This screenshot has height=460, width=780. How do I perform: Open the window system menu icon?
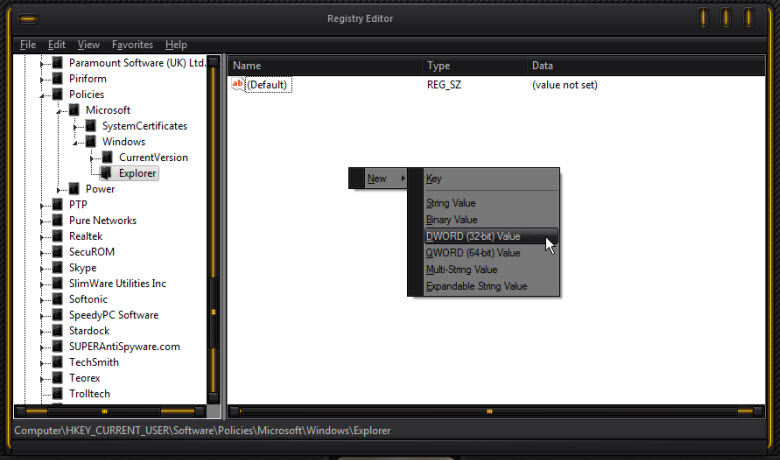coord(28,19)
